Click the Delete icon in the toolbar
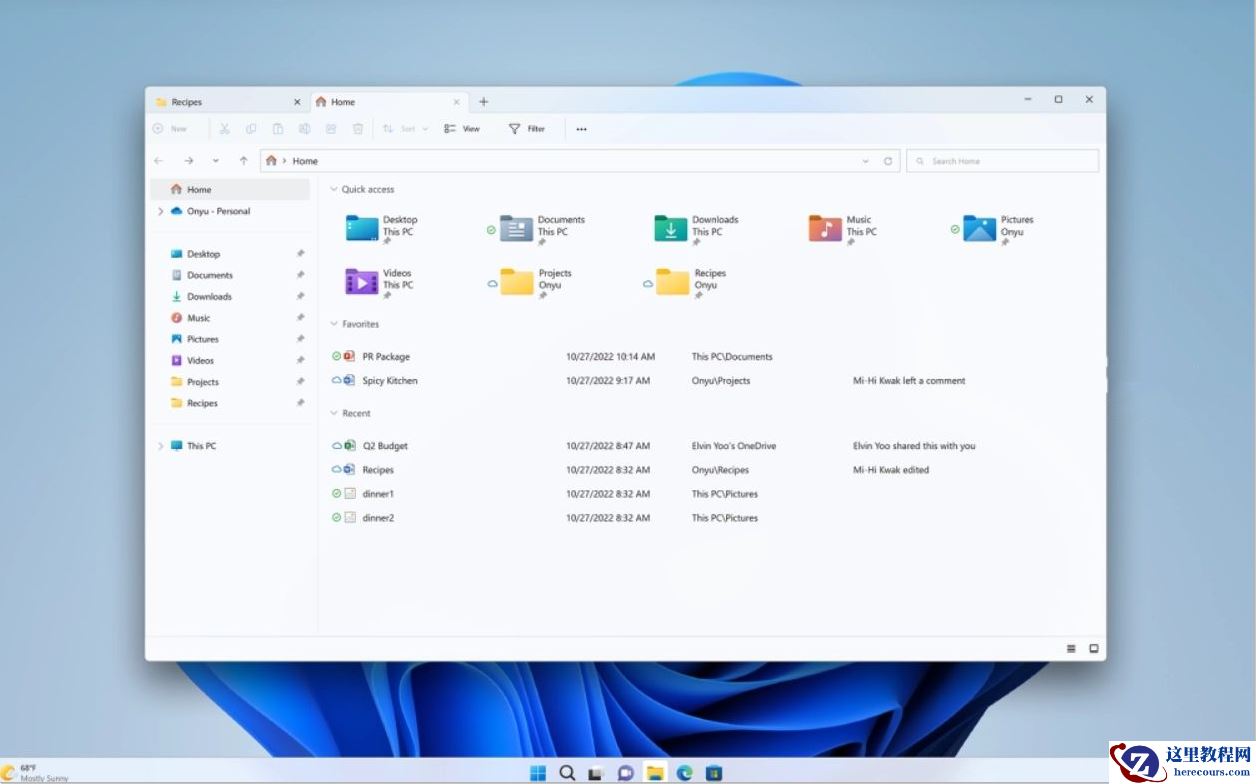 point(358,128)
